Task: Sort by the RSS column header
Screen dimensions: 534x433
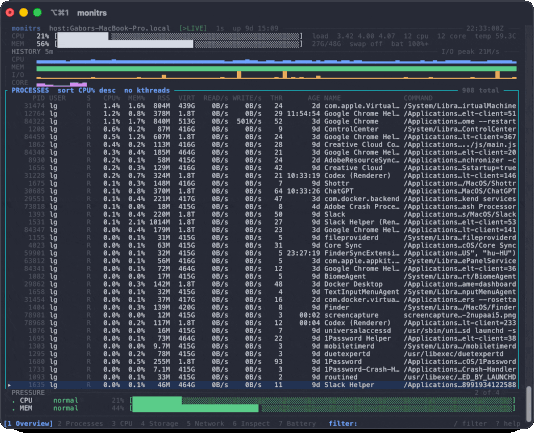Action: 164,98
